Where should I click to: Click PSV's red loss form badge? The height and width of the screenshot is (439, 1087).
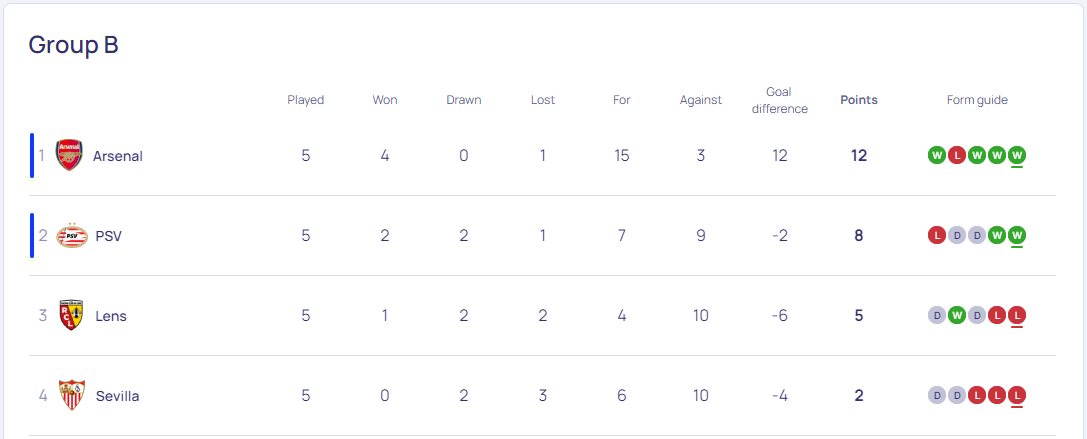[x=937, y=236]
